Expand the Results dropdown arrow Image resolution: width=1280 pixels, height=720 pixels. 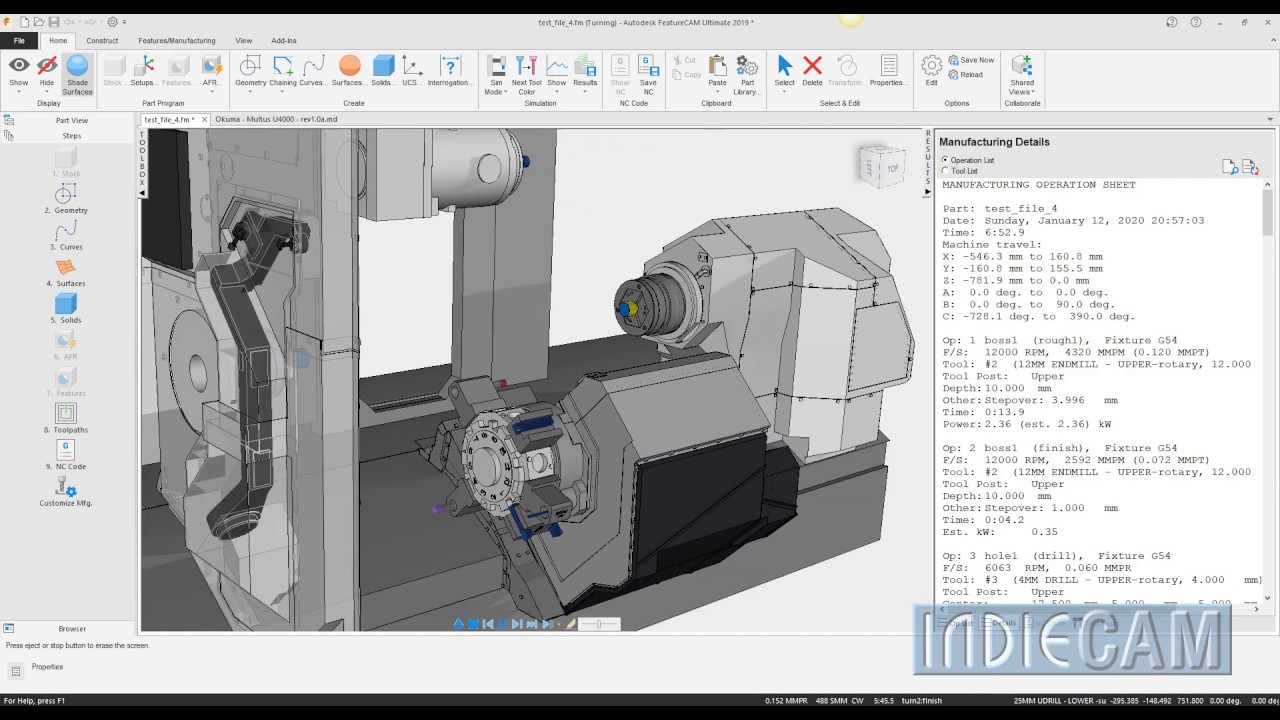click(585, 92)
